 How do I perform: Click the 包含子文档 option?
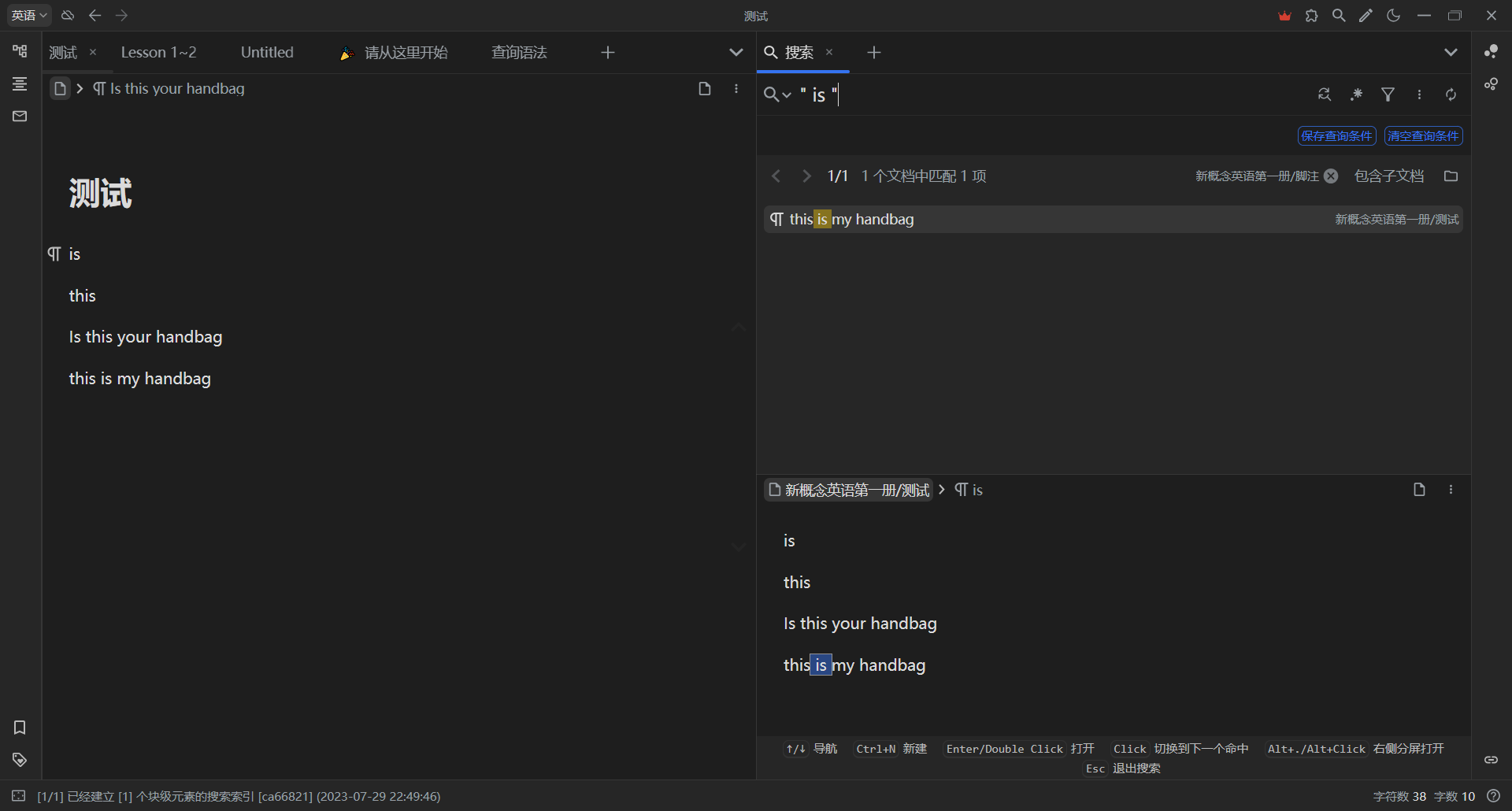coord(1389,176)
